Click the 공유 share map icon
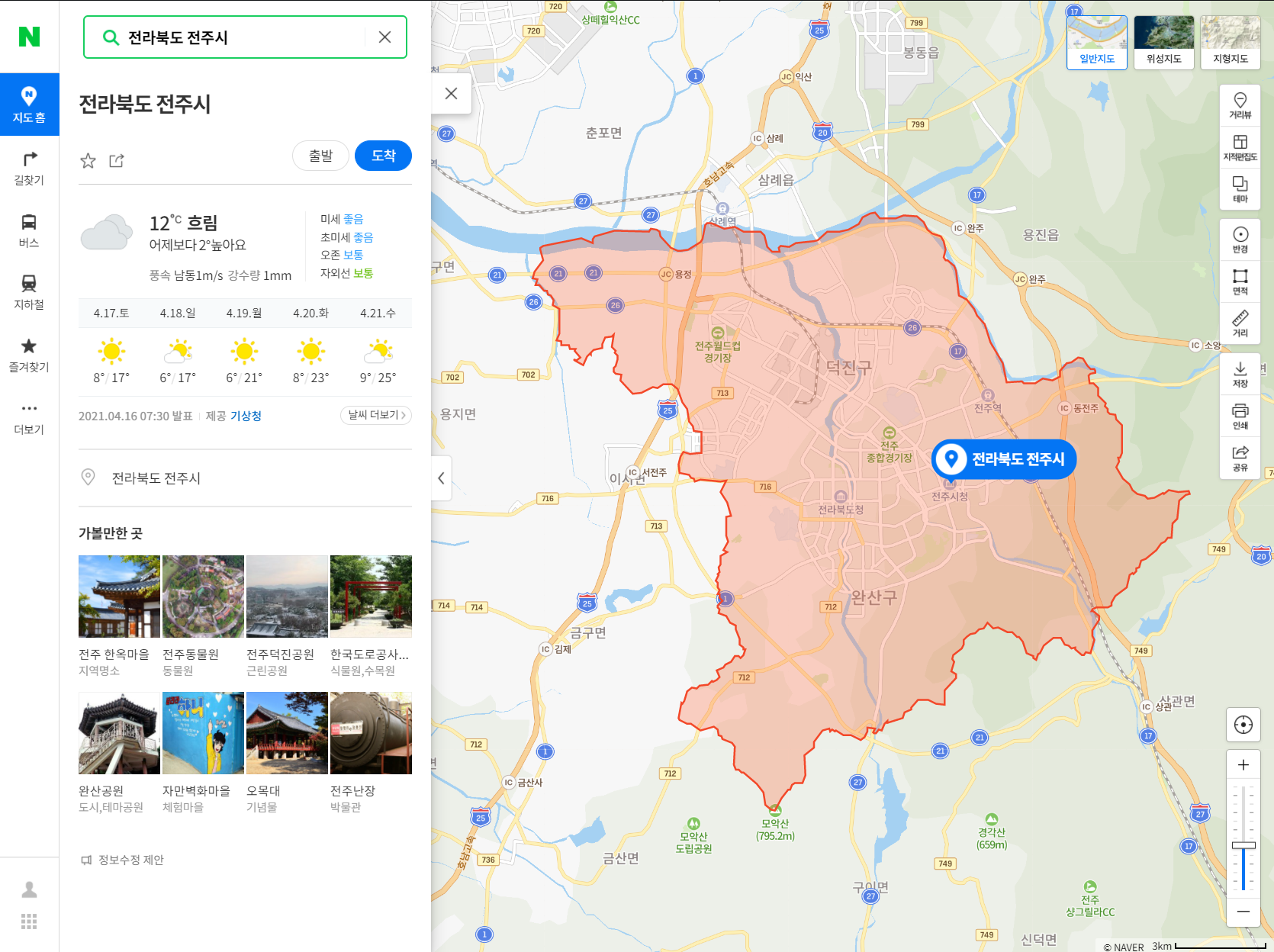The height and width of the screenshot is (952, 1274). click(1240, 458)
